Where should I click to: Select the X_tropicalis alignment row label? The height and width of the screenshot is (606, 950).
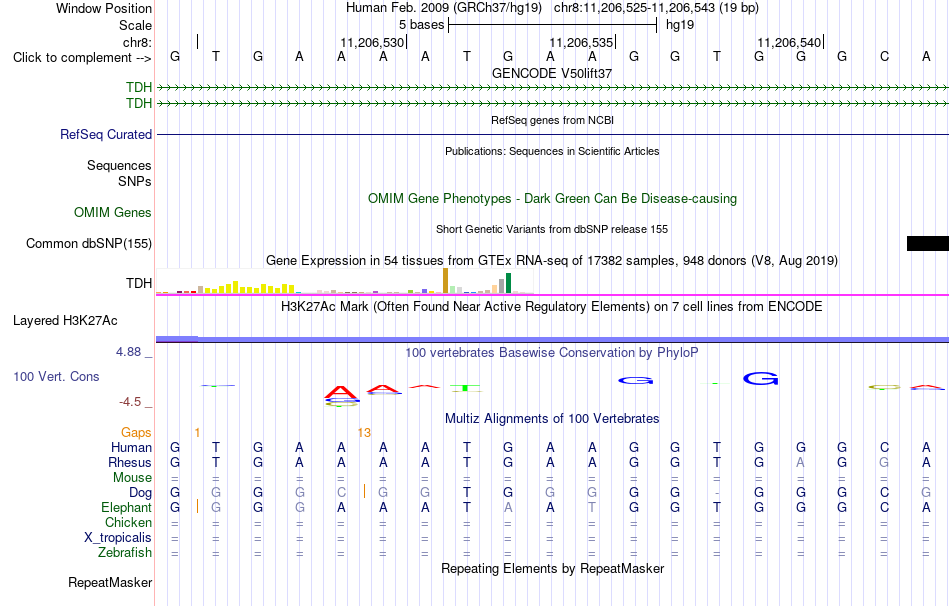pyautogui.click(x=118, y=538)
